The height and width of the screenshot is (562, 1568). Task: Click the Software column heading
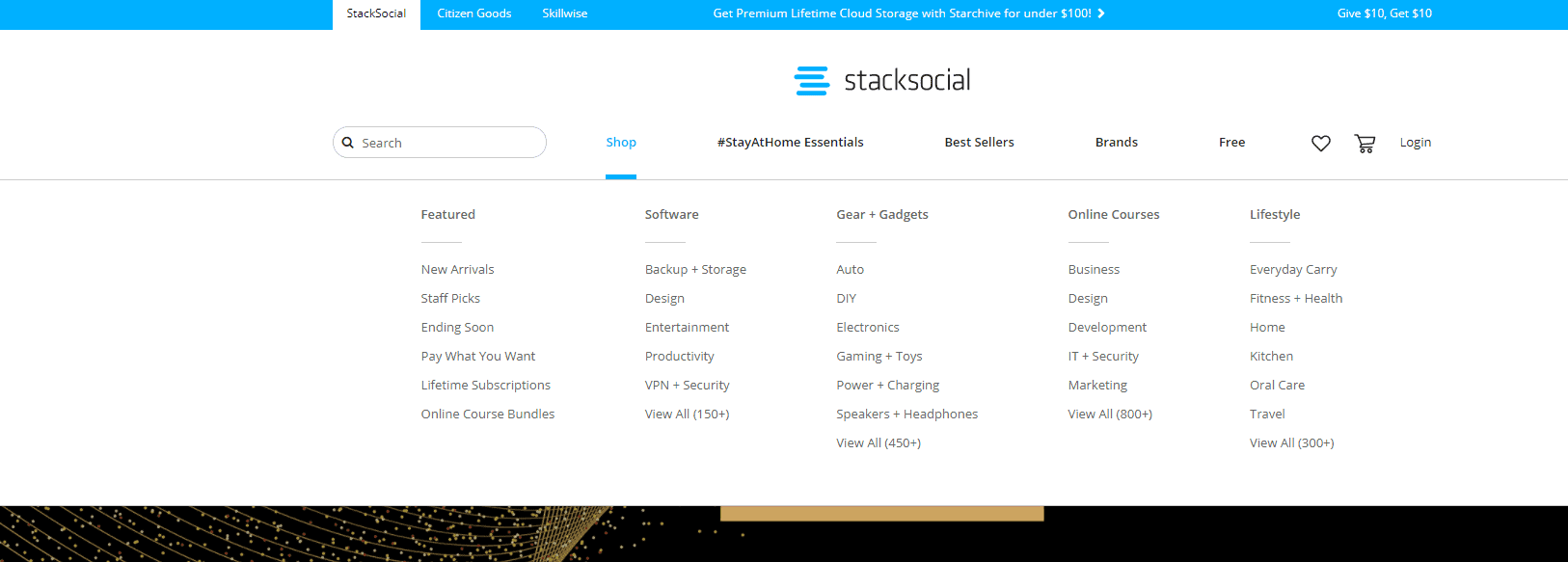point(671,214)
